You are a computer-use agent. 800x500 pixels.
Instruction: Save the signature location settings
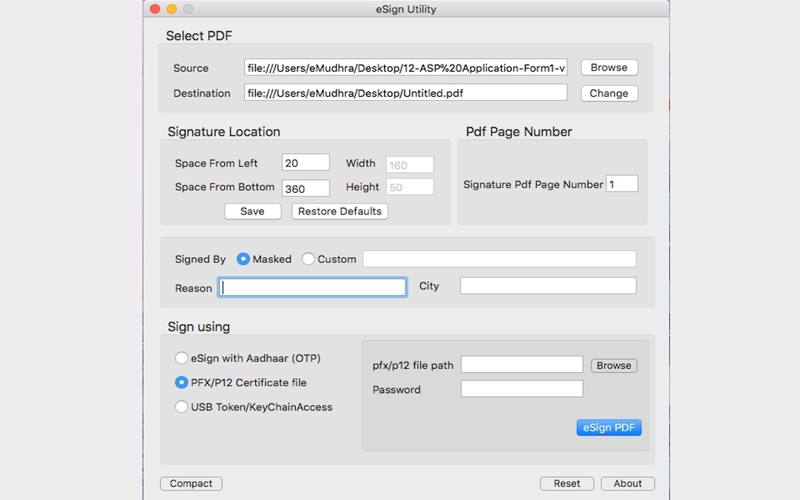[253, 211]
